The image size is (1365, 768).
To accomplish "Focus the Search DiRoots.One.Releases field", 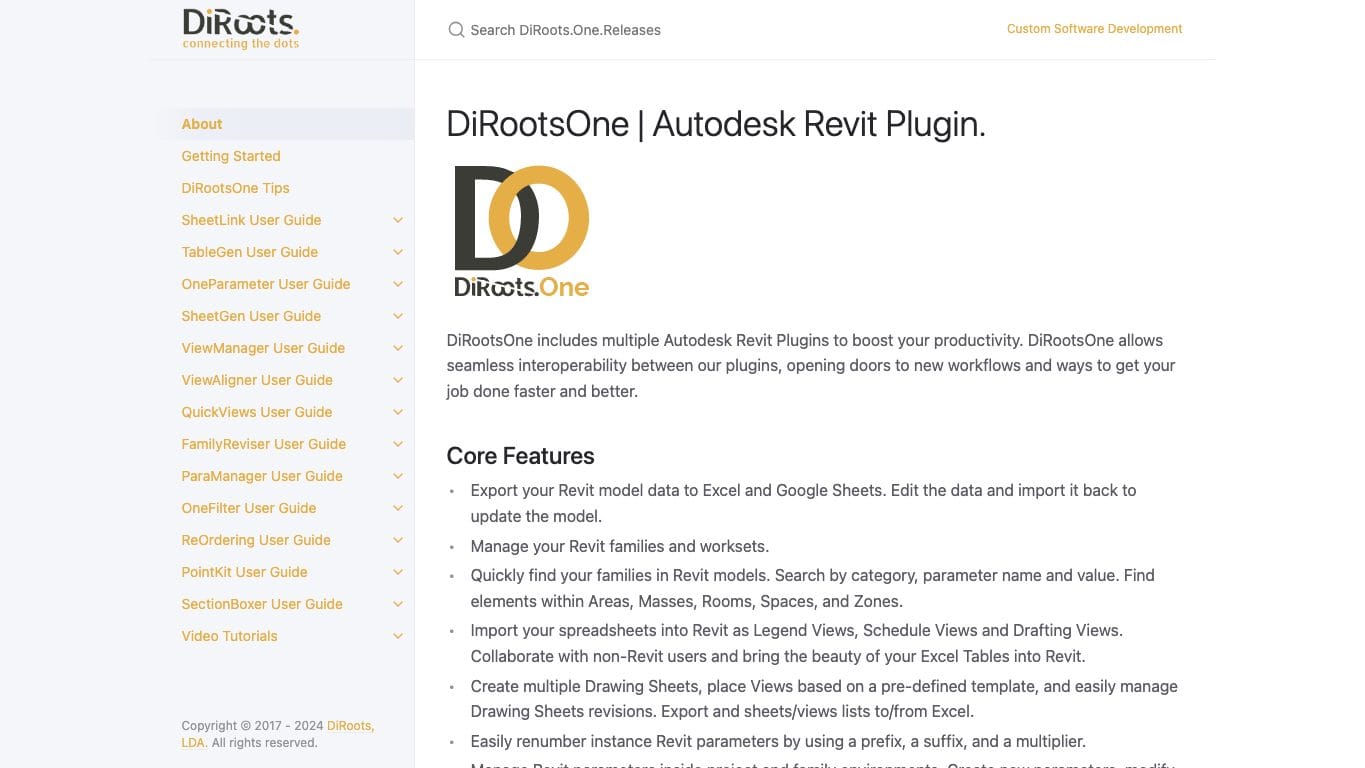I will click(x=565, y=30).
